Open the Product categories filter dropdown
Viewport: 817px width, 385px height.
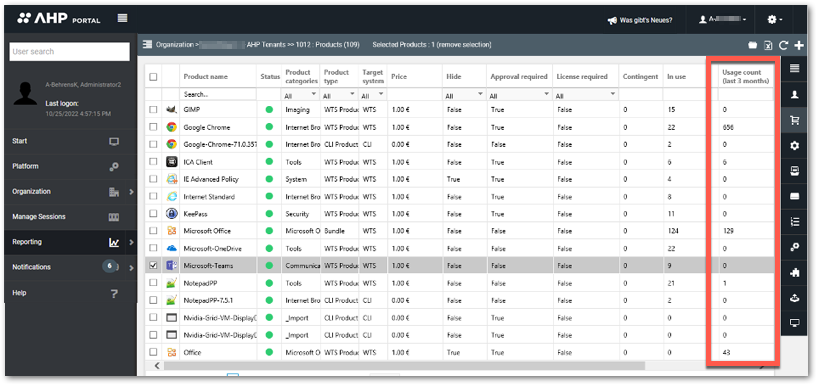pos(301,95)
